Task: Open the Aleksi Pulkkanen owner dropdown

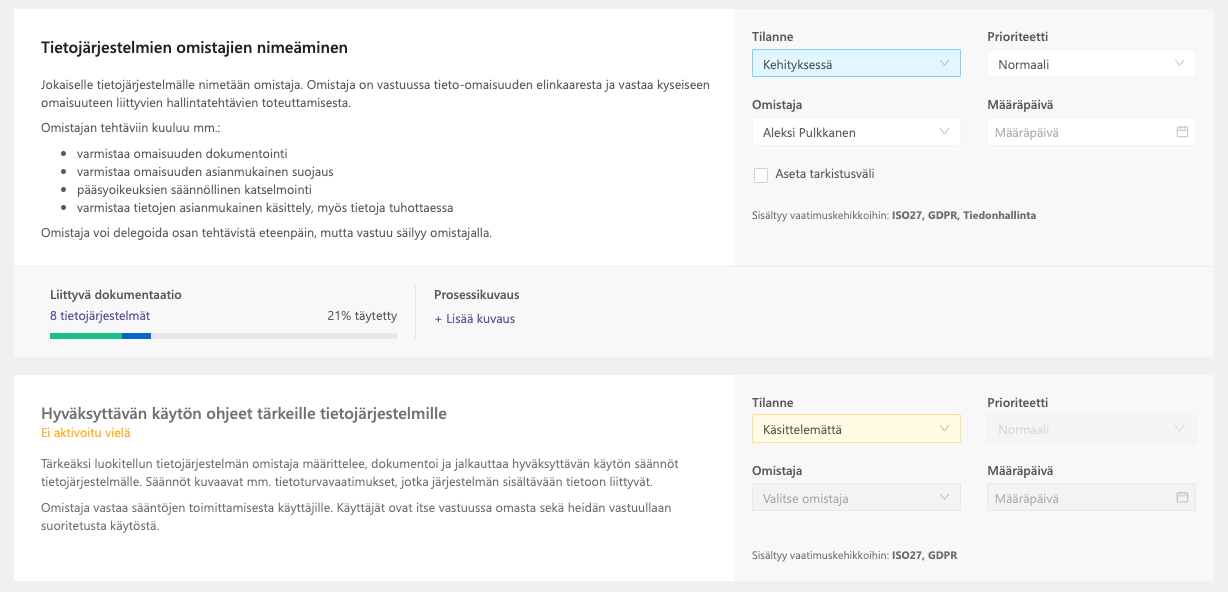Action: click(856, 132)
